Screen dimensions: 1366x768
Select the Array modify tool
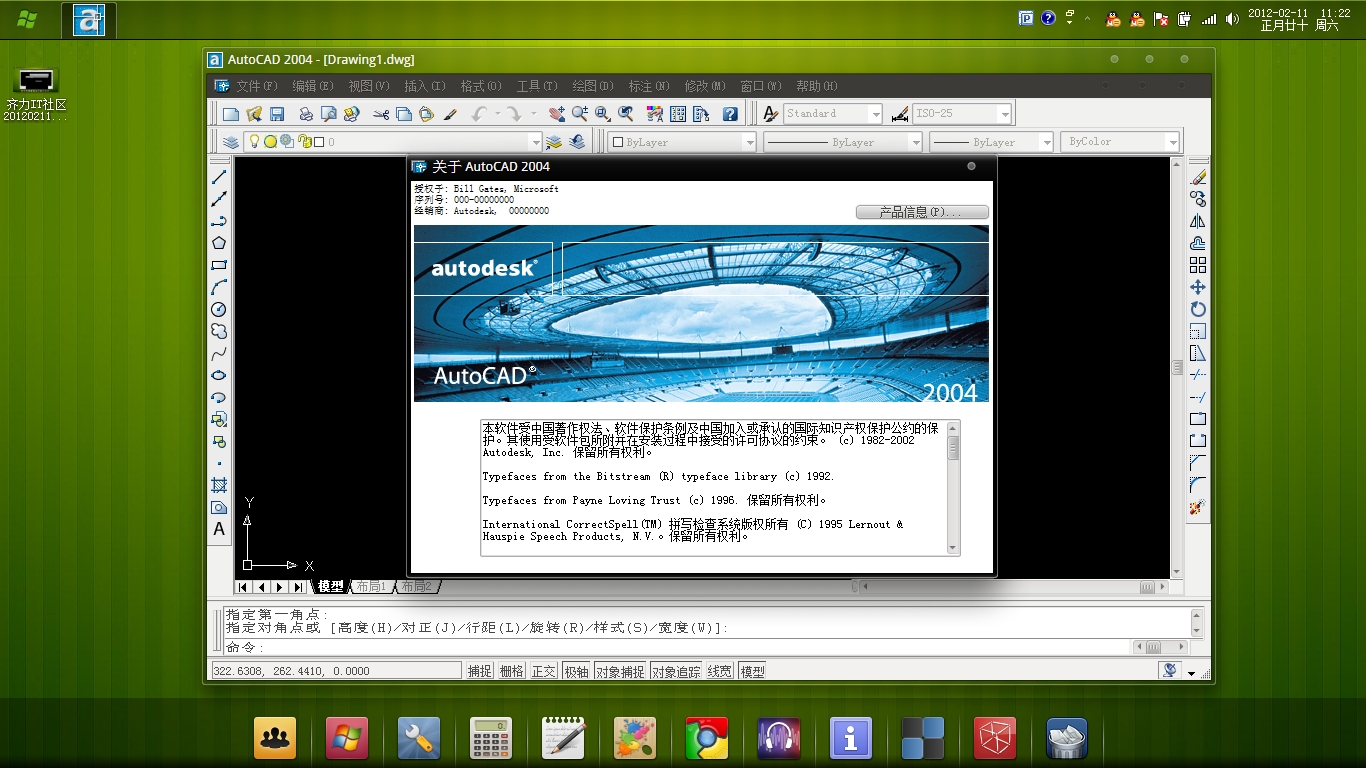1198,265
